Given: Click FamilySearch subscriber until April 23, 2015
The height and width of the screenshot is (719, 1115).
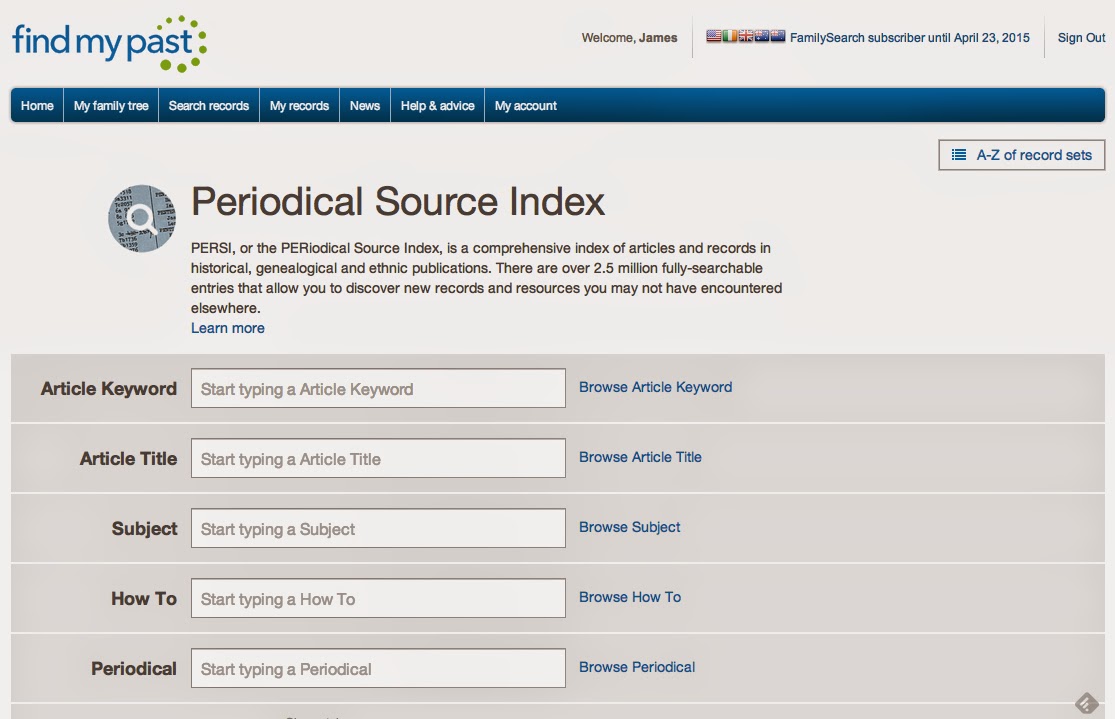Looking at the screenshot, I should [x=909, y=38].
